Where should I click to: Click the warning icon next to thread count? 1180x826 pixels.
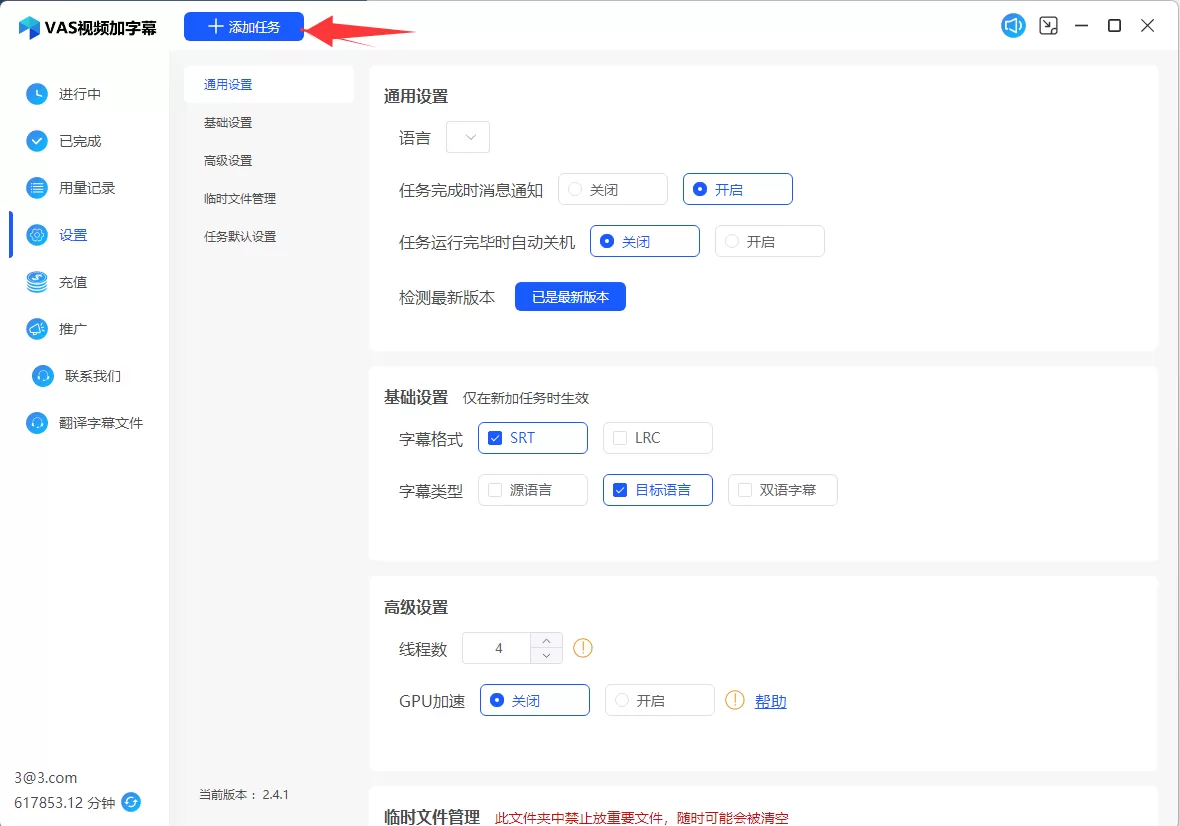(x=583, y=648)
